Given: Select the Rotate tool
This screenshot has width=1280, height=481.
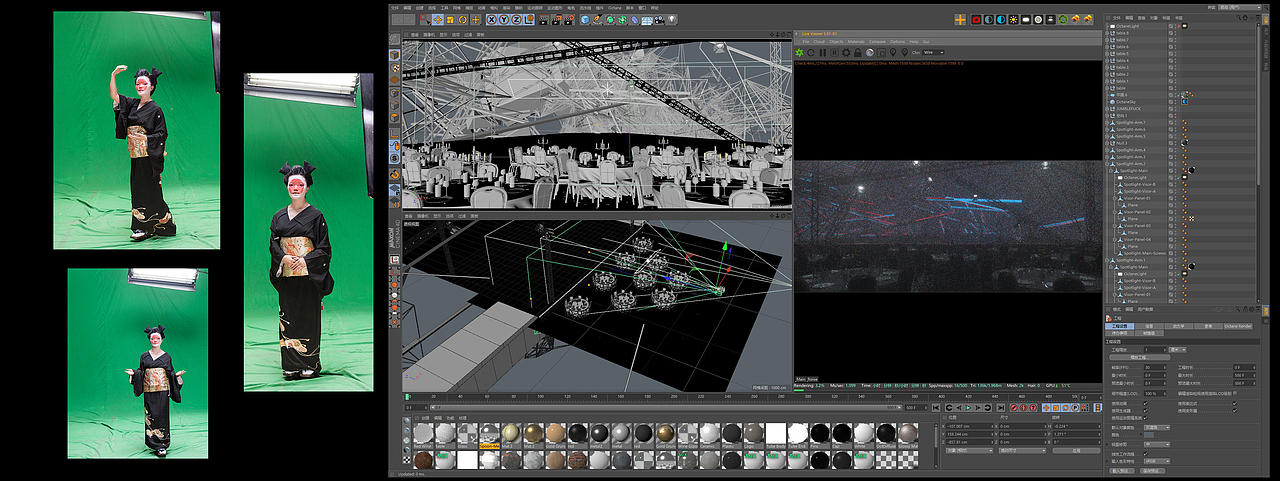Looking at the screenshot, I should (x=462, y=20).
